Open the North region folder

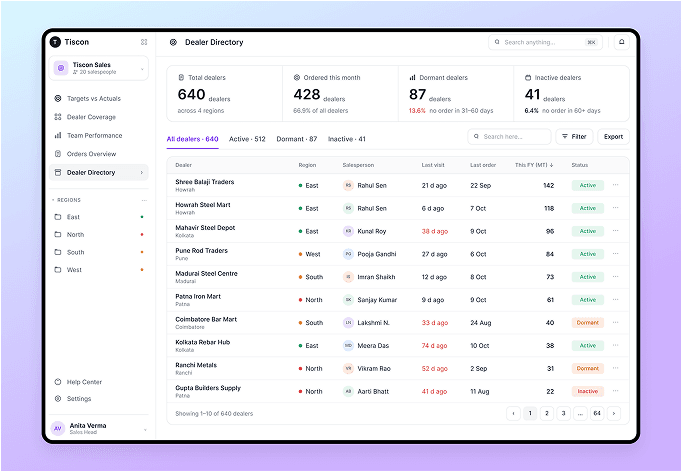98,234
